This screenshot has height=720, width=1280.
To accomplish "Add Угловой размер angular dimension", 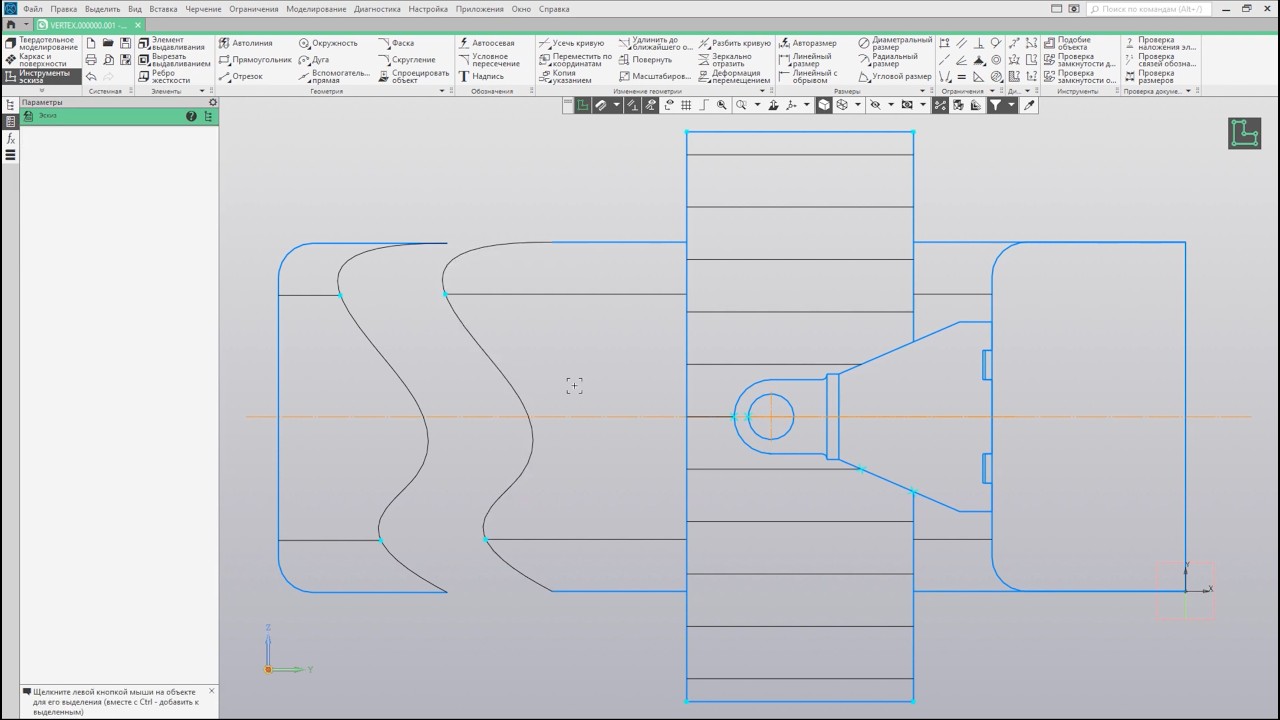I will point(895,77).
